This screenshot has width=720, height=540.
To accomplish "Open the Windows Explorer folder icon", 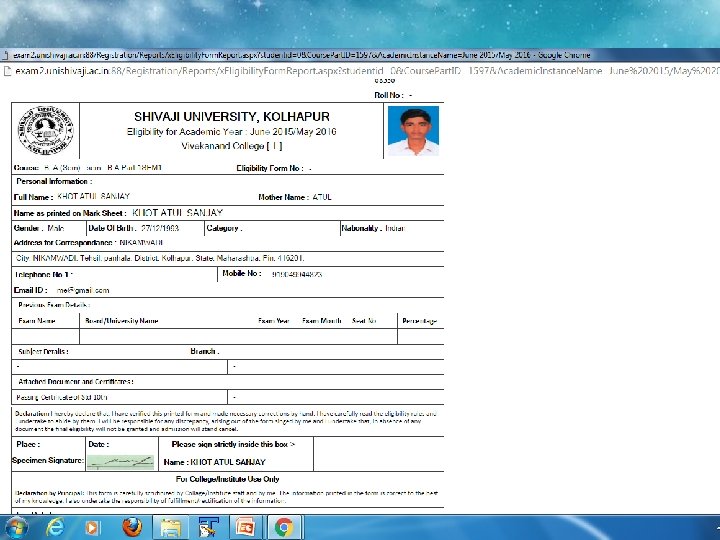I will 170,528.
